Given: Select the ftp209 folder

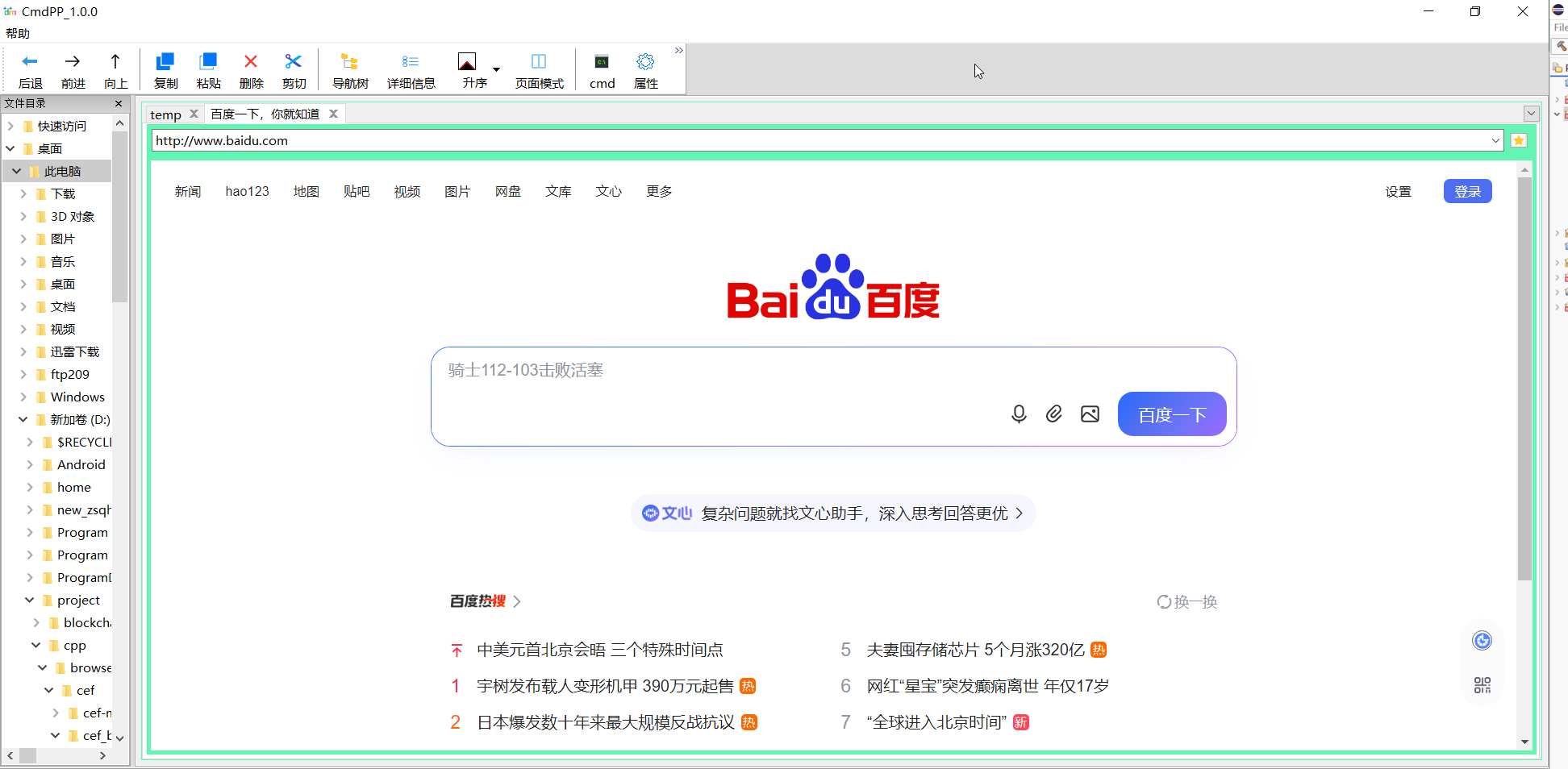Looking at the screenshot, I should 70,374.
